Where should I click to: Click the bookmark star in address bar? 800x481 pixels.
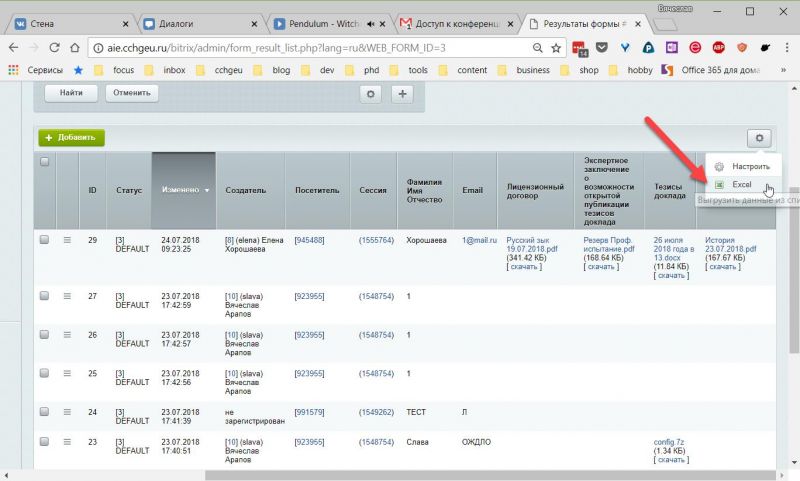557,47
